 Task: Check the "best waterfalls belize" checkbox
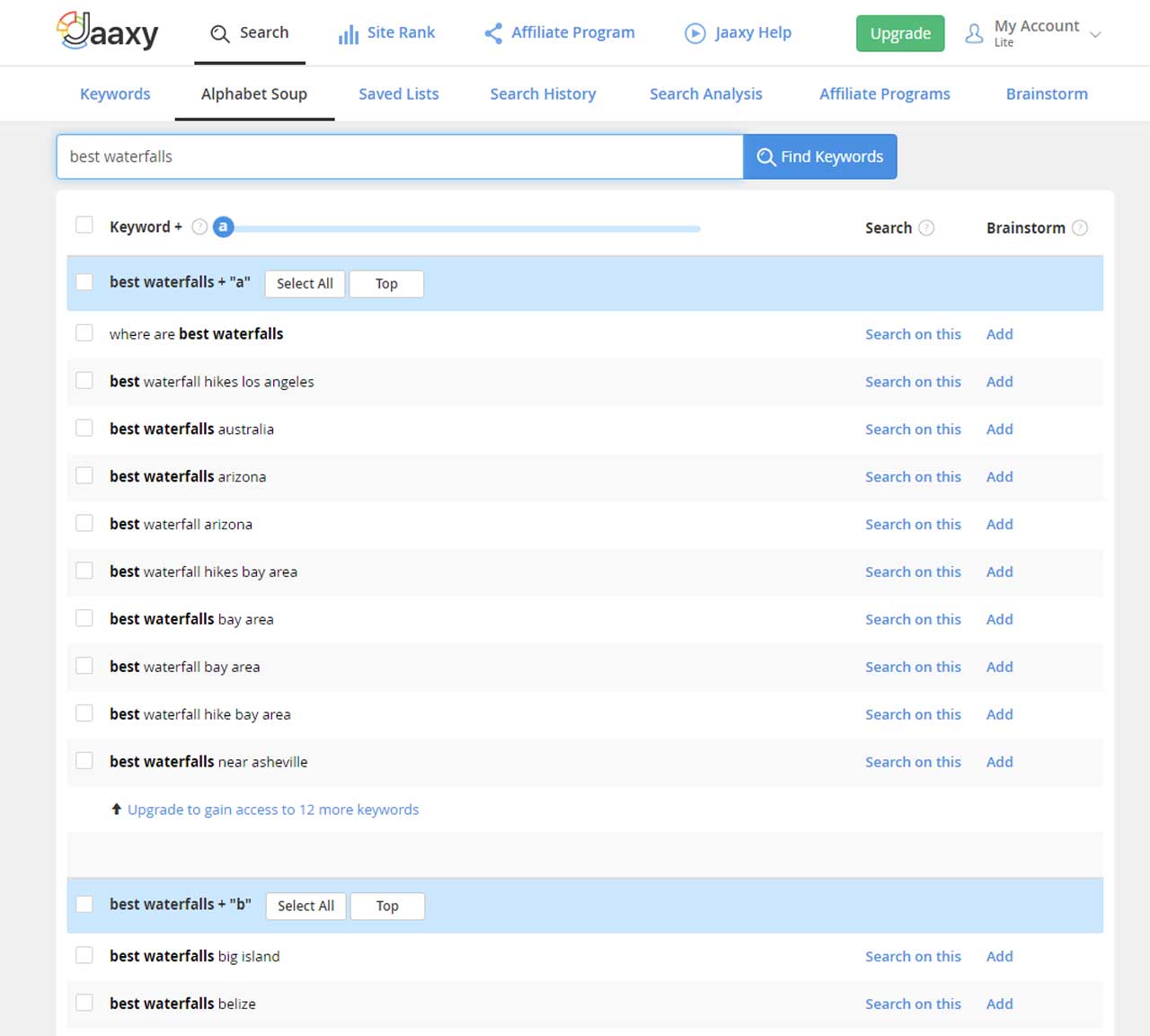84,1003
